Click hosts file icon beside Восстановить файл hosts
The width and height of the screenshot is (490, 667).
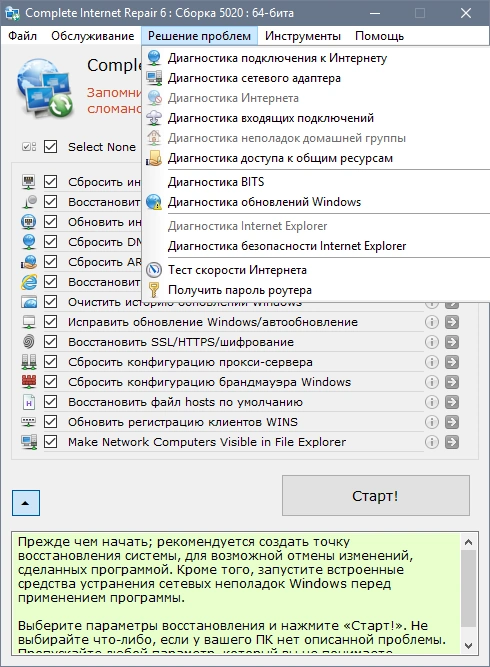point(29,402)
